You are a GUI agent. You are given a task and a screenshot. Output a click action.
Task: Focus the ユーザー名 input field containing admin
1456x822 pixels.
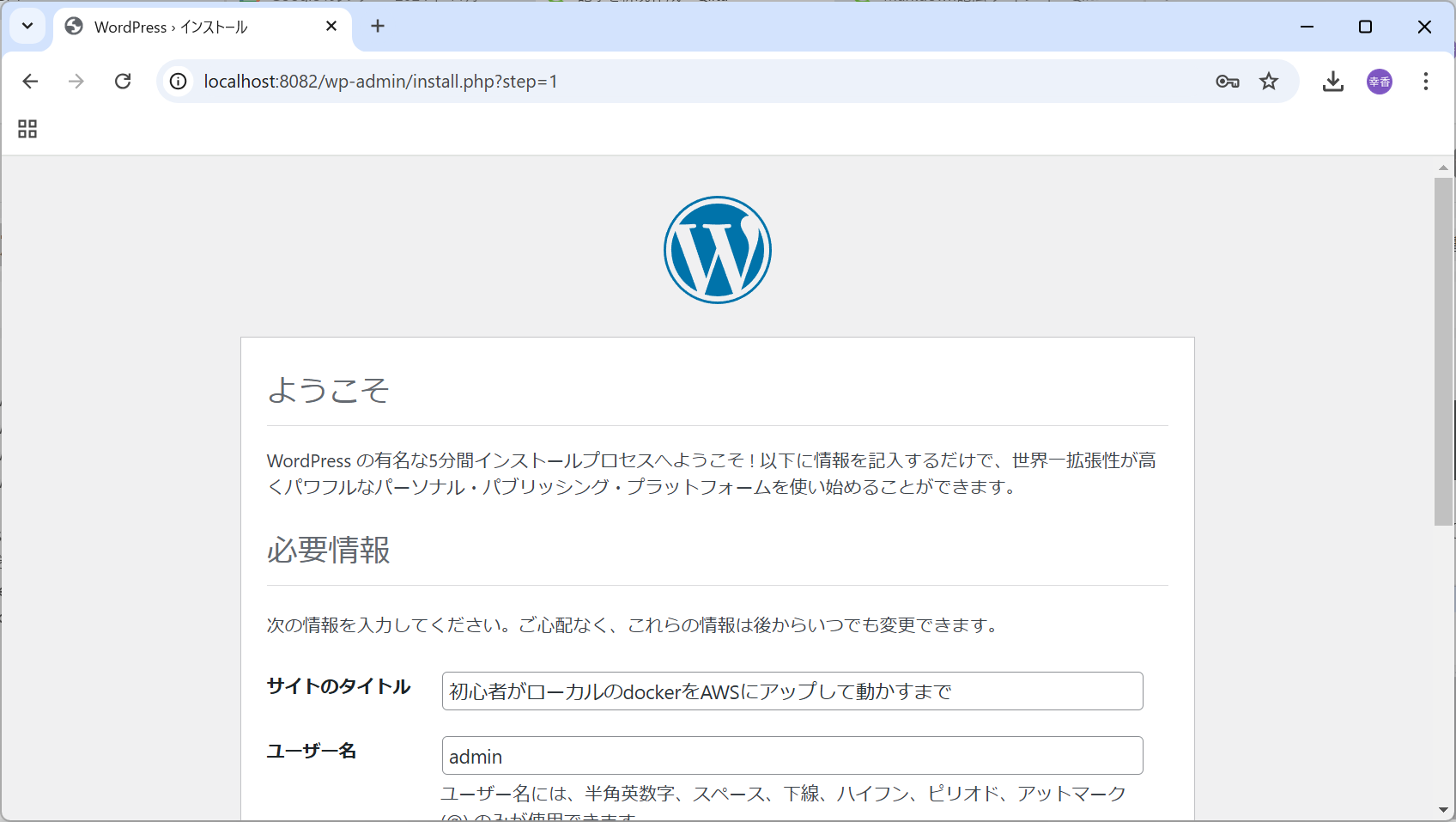point(792,756)
